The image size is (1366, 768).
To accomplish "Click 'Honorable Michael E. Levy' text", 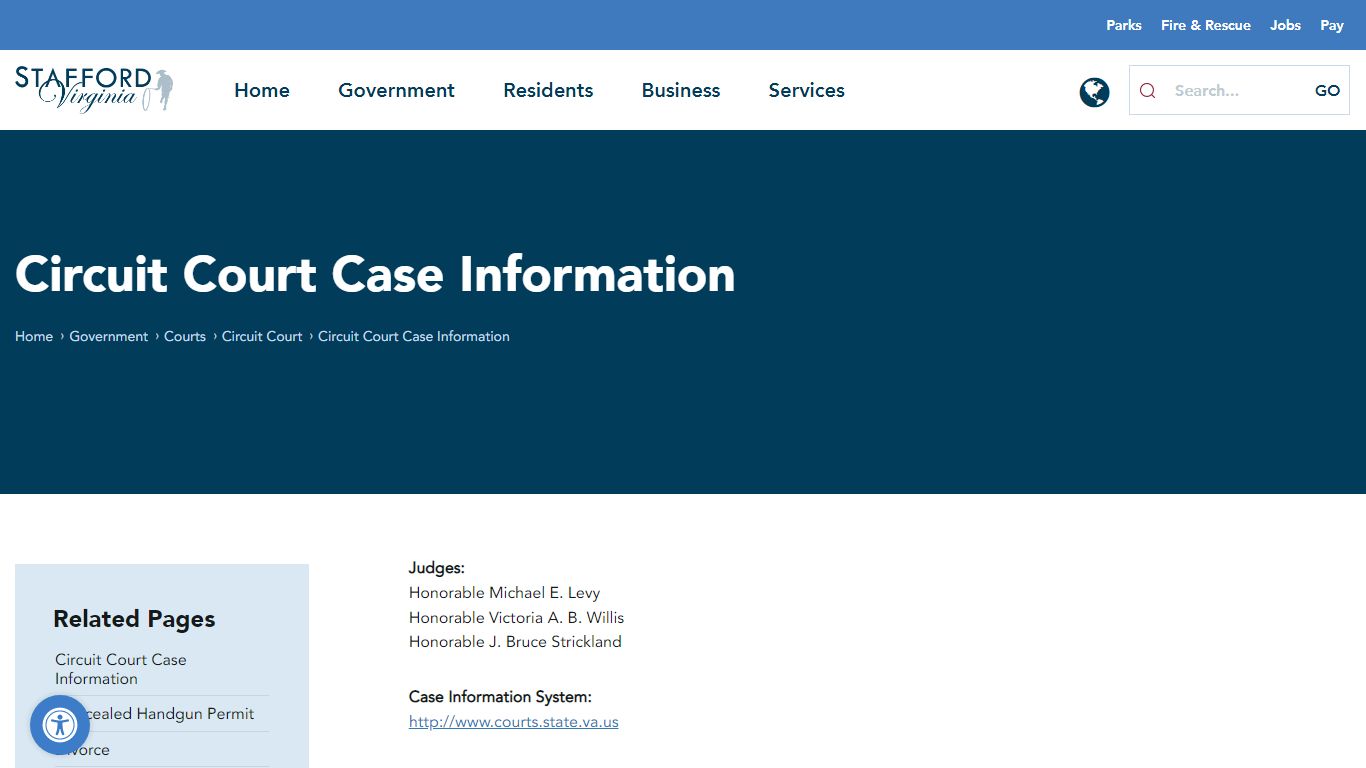I will 504,593.
